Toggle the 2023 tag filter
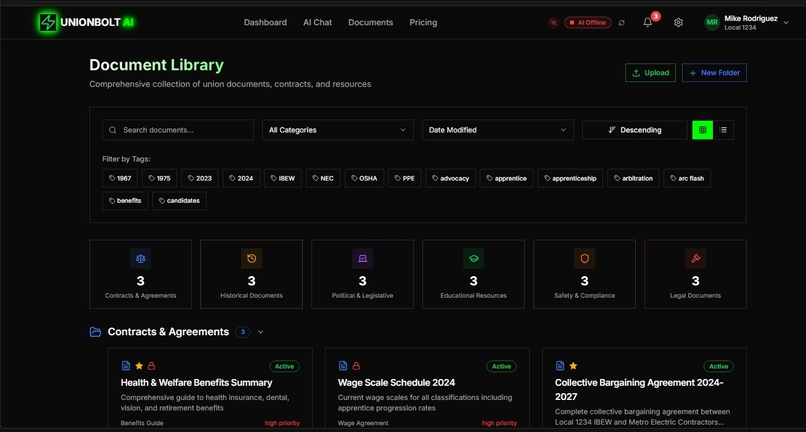The width and height of the screenshot is (806, 432). pos(200,178)
